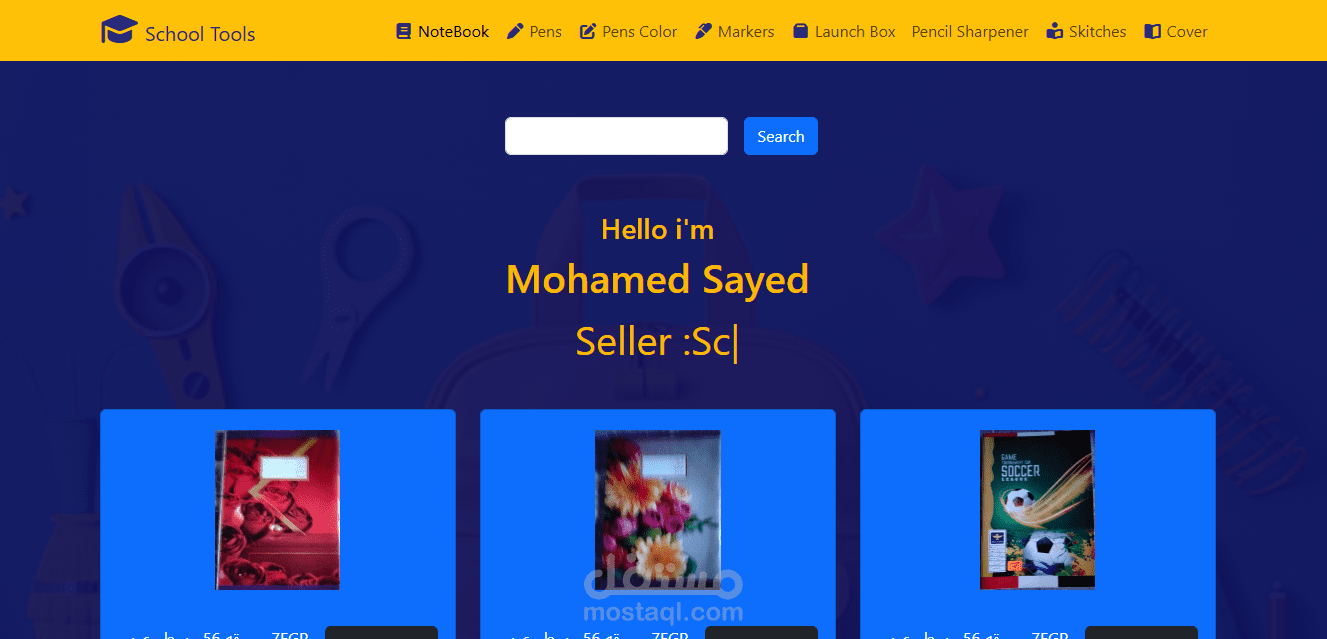
Task: Click the School Tools brand text
Action: (x=200, y=34)
